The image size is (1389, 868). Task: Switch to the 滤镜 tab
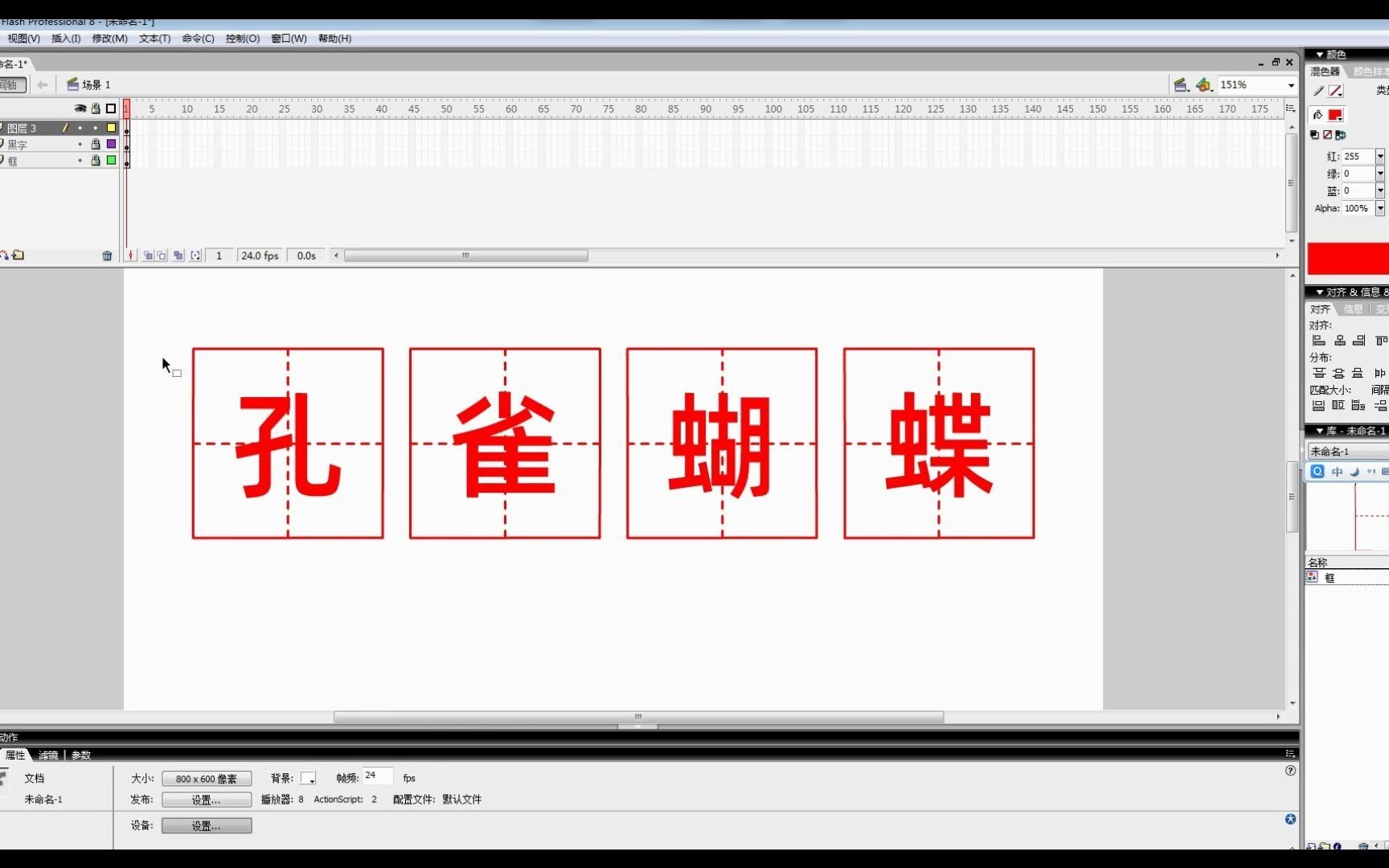[48, 755]
